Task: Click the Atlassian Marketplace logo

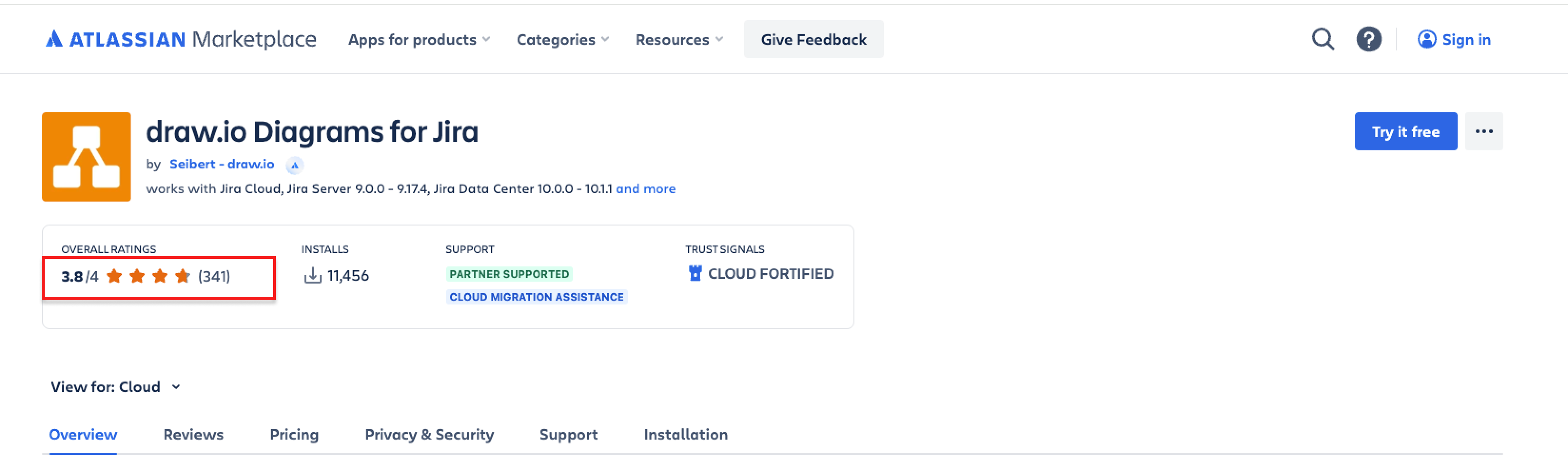Action: click(x=180, y=39)
